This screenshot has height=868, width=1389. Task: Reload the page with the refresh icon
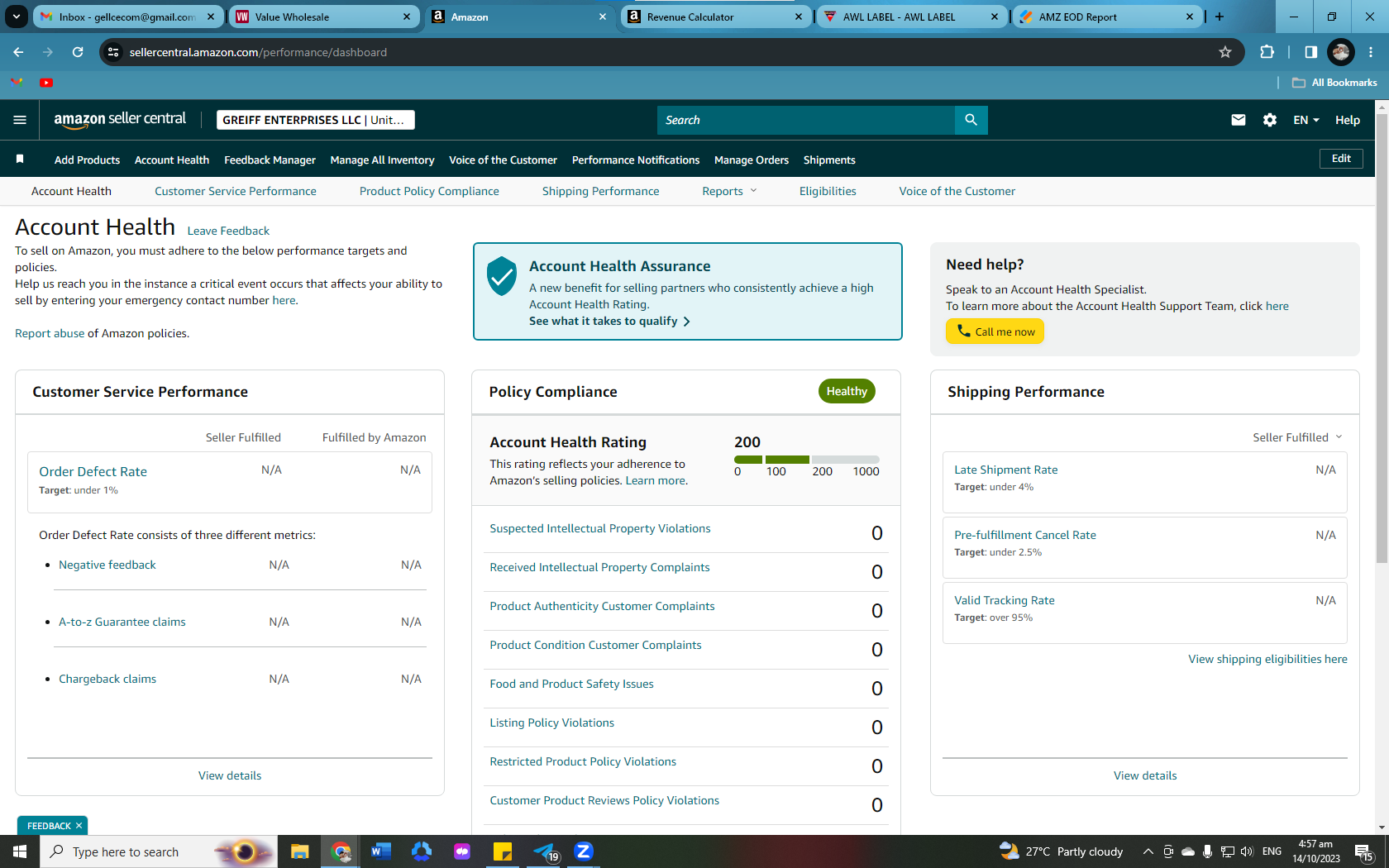point(78,52)
